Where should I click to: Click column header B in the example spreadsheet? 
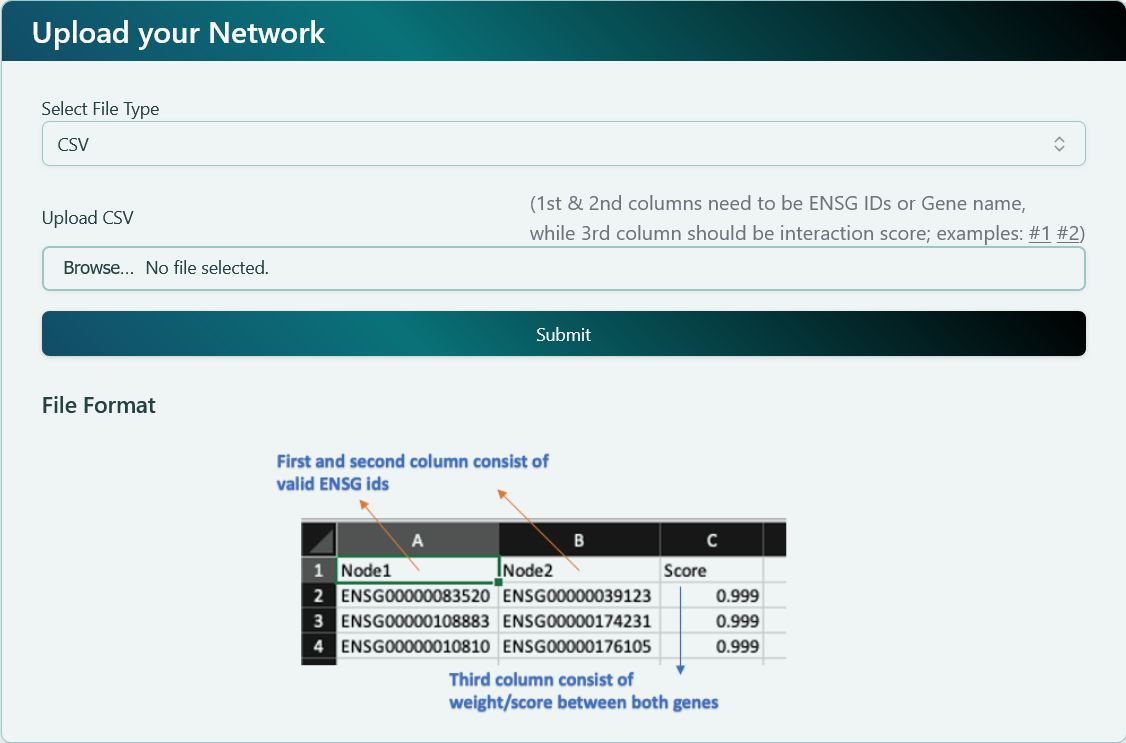579,539
